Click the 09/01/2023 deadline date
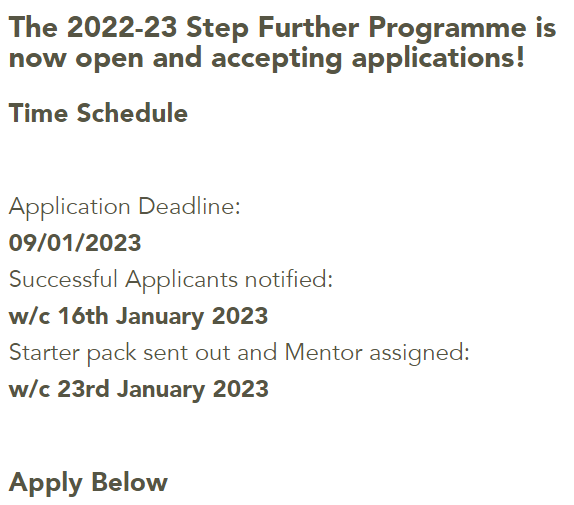The width and height of the screenshot is (574, 505). (x=75, y=243)
